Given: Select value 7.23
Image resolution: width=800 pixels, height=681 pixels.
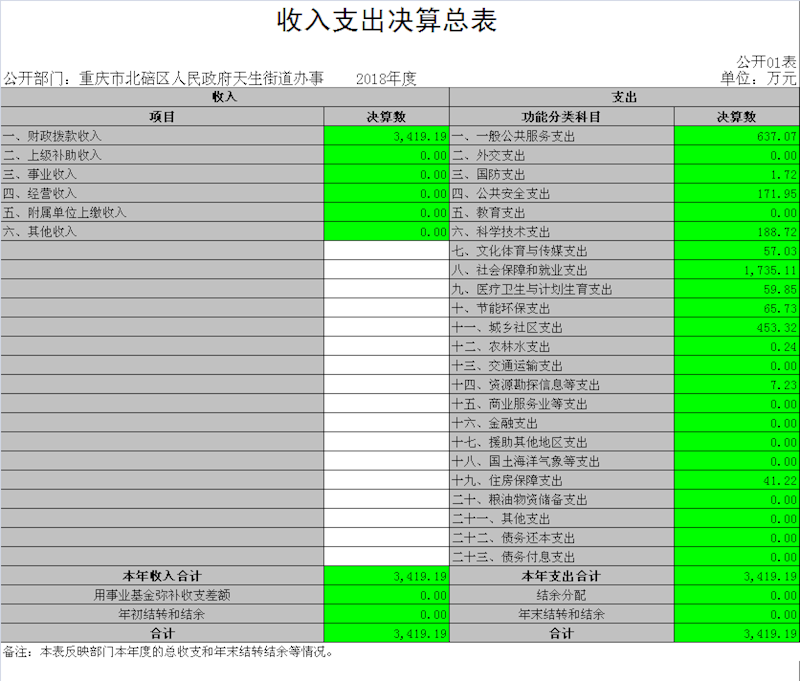Looking at the screenshot, I should click(737, 385).
